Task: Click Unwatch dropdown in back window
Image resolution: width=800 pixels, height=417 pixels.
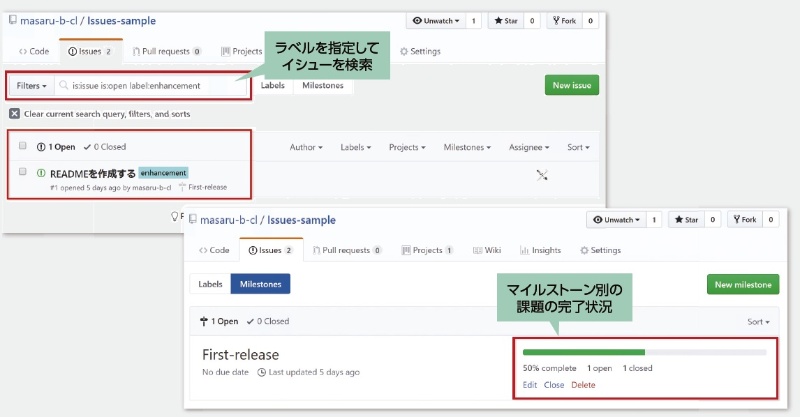Action: click(436, 21)
